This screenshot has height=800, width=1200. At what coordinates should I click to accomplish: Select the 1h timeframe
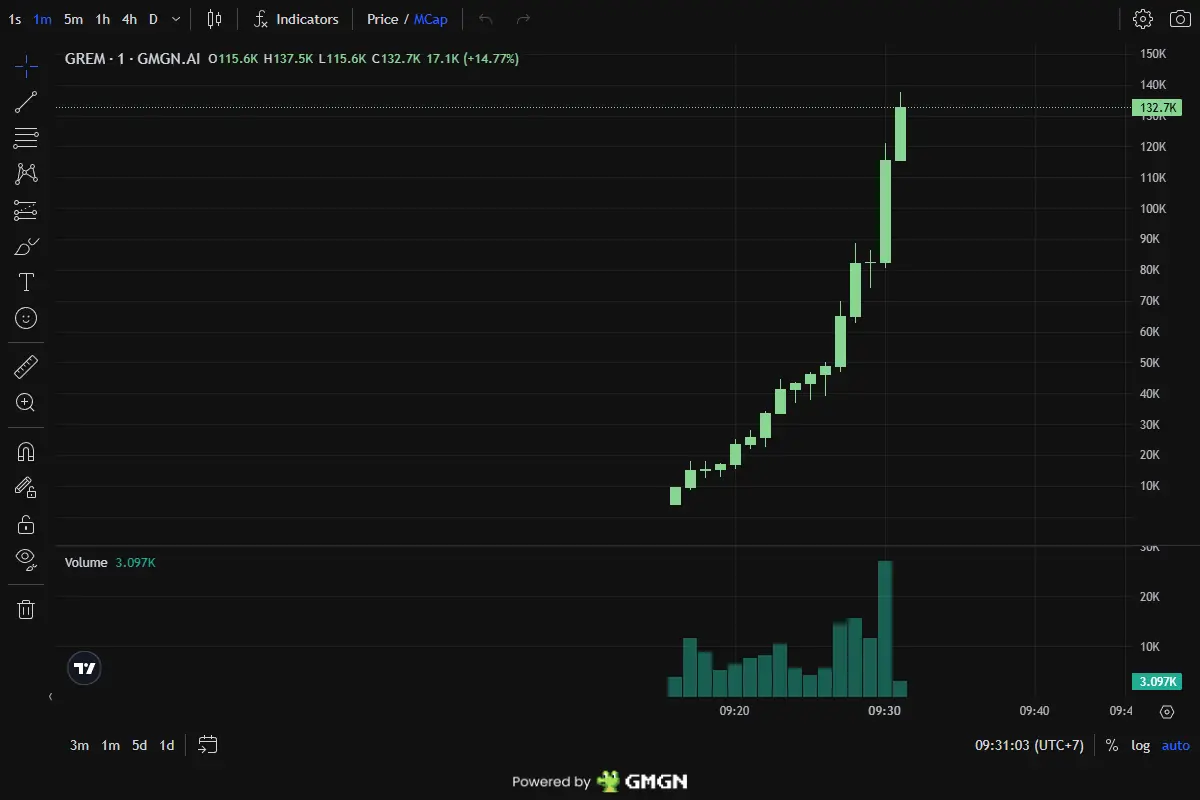click(102, 19)
